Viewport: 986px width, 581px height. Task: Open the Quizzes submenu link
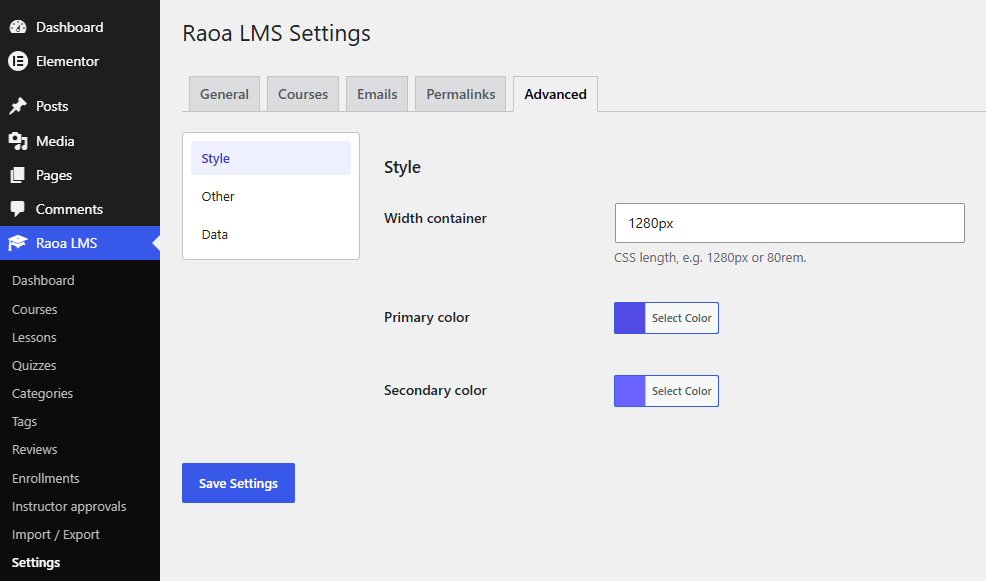pyautogui.click(x=34, y=365)
